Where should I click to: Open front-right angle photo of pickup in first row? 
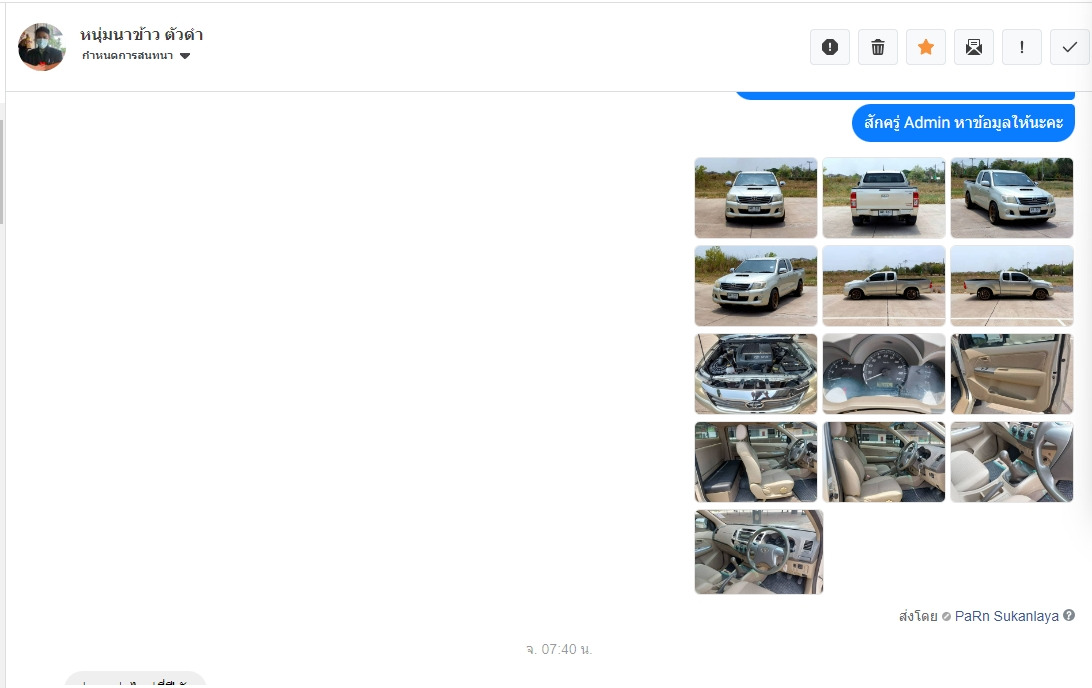point(1012,198)
